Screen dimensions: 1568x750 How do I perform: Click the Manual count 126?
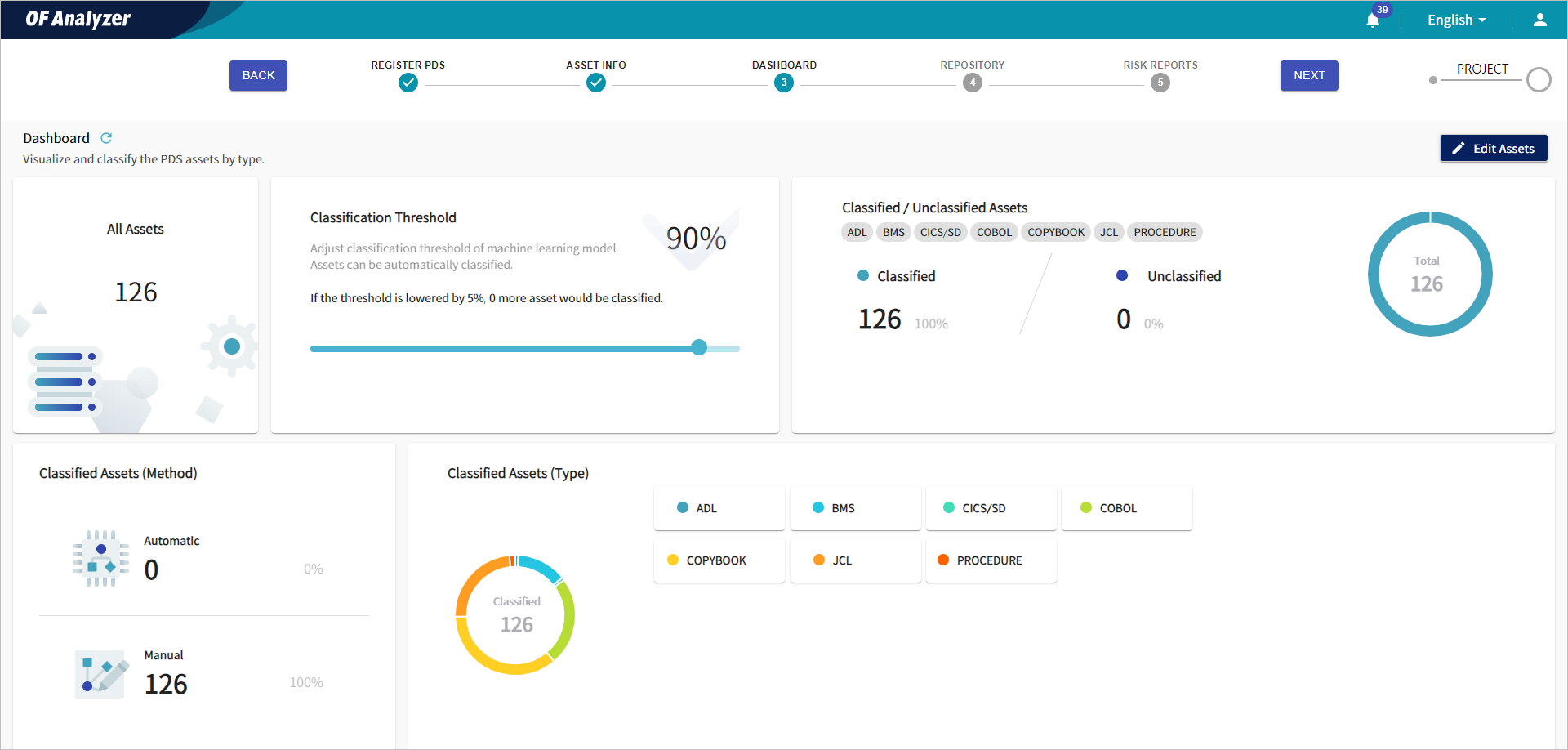tap(166, 684)
